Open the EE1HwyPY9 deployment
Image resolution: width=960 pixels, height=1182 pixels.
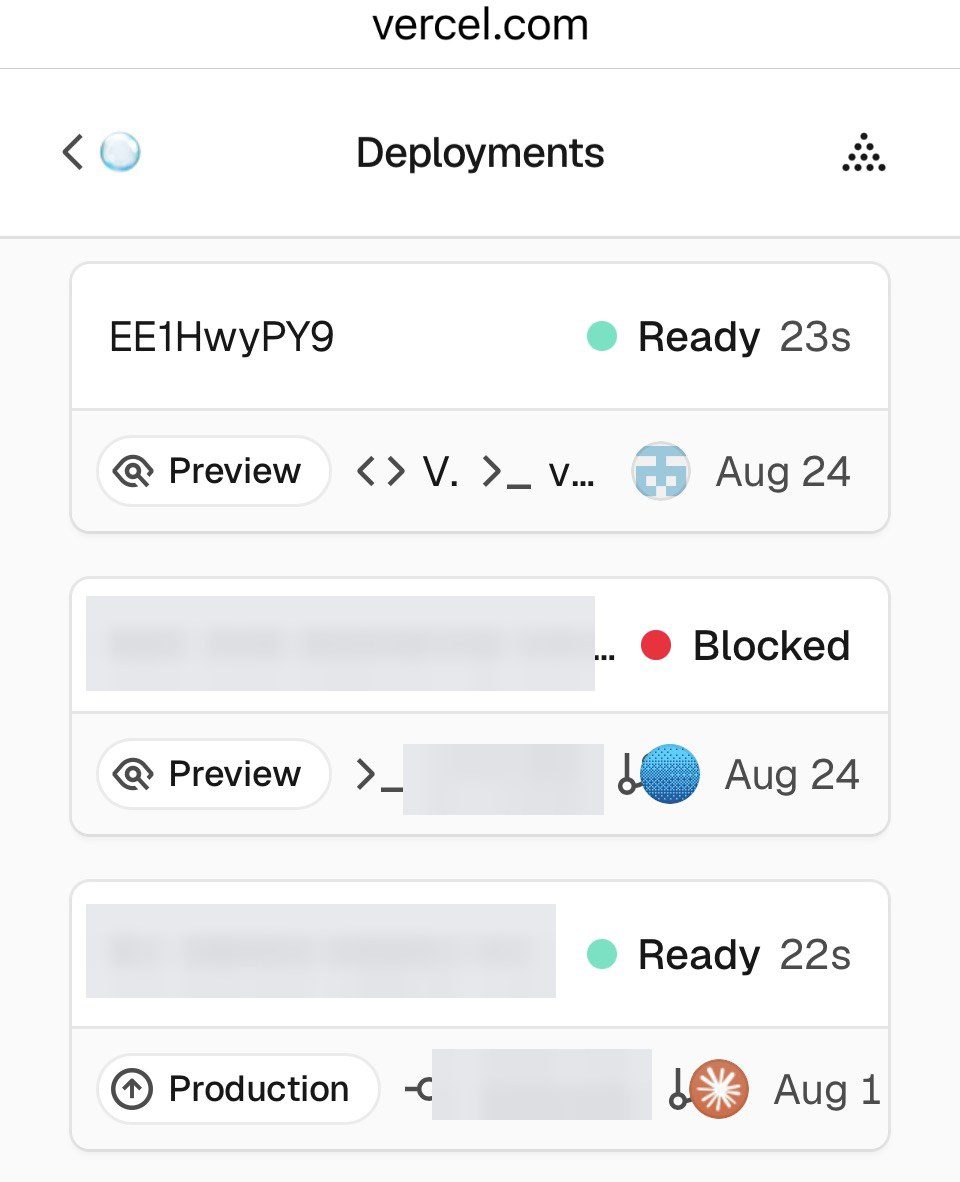click(x=222, y=336)
